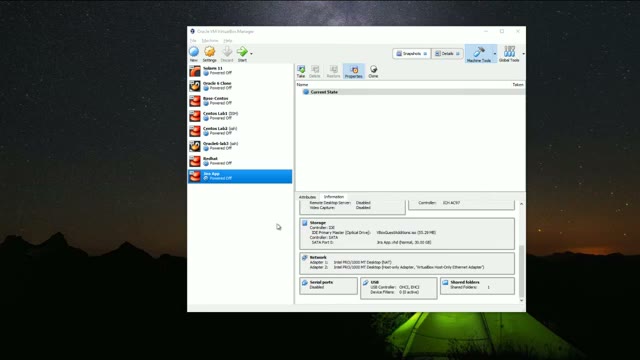
Task: Click the information pane scroll down arrow
Action: click(x=521, y=300)
